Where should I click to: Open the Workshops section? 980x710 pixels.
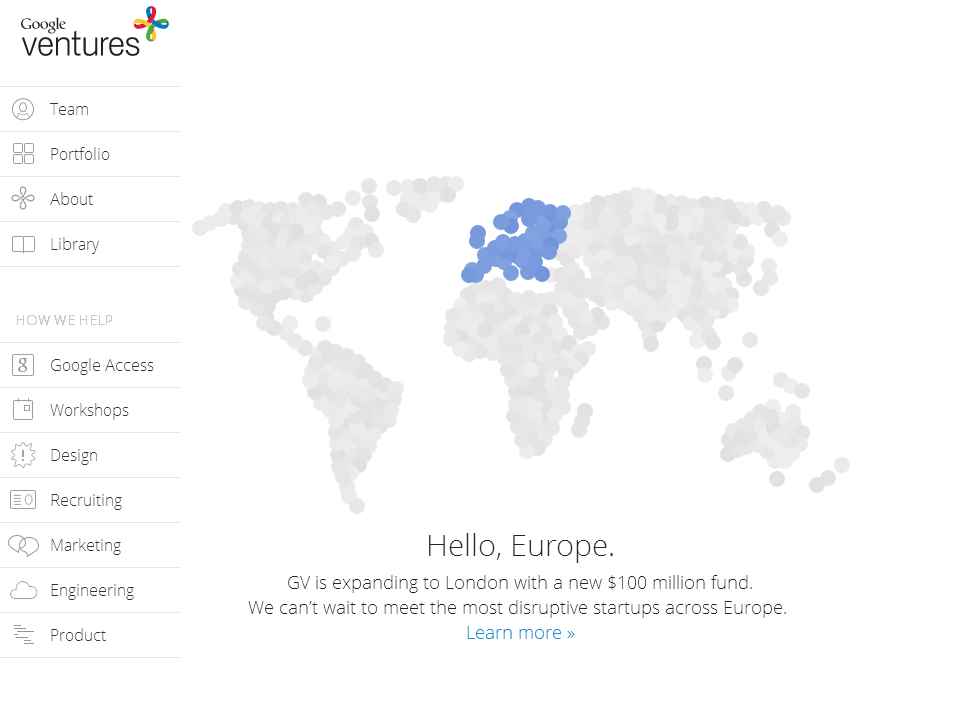(x=89, y=410)
